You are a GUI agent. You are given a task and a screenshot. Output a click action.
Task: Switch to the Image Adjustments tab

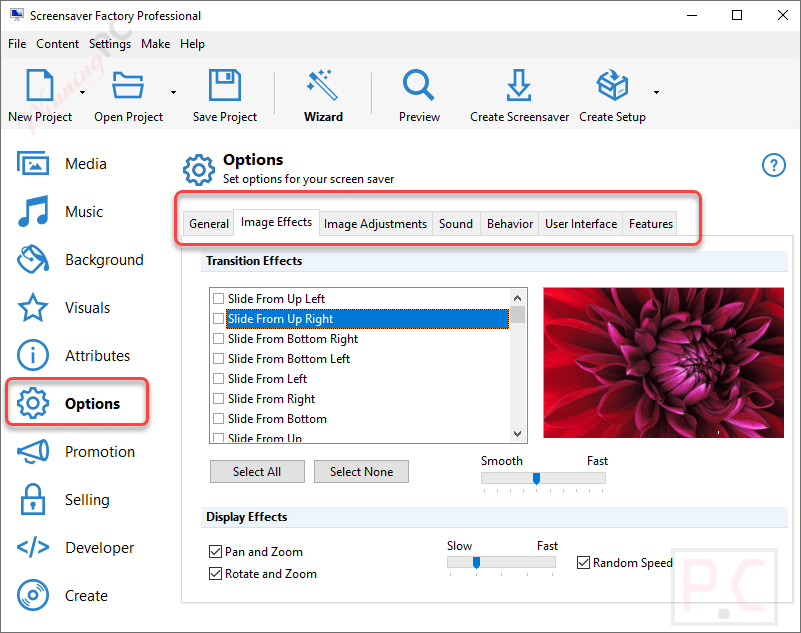click(x=375, y=224)
